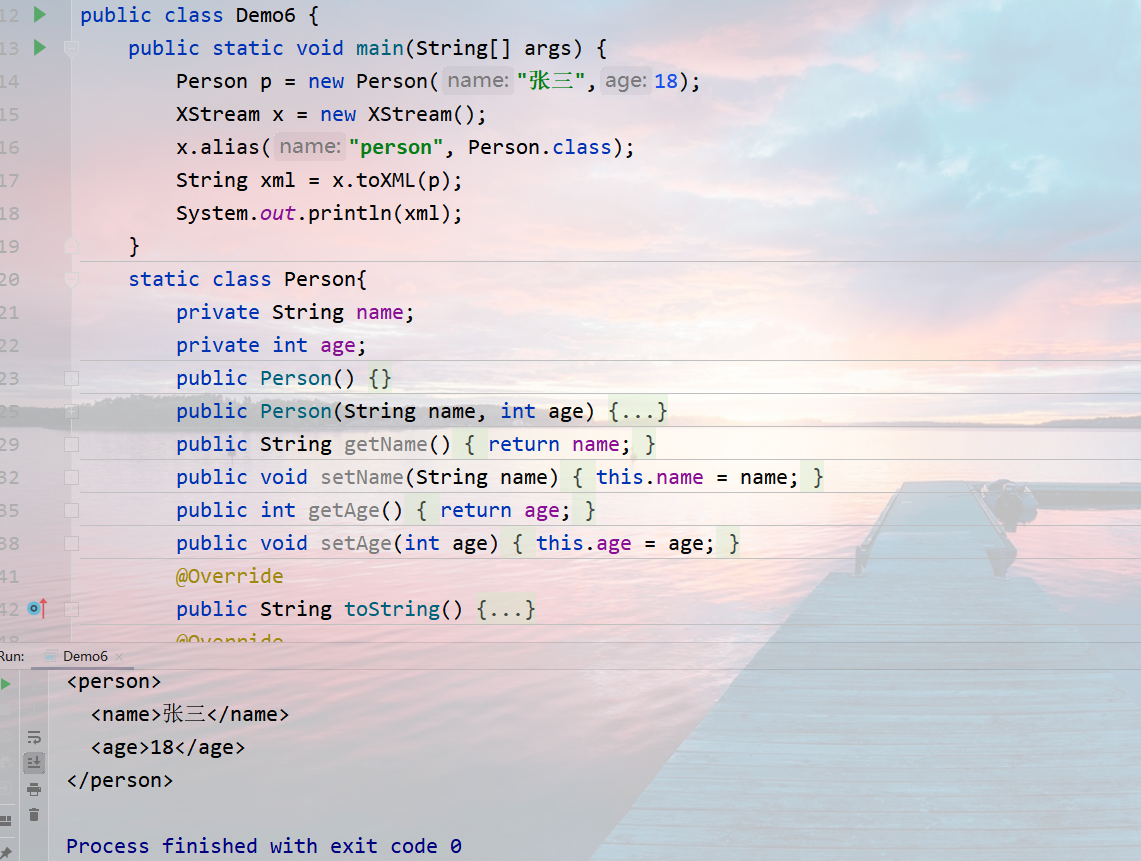
Task: Click the class name Demo6
Action: [x=266, y=15]
